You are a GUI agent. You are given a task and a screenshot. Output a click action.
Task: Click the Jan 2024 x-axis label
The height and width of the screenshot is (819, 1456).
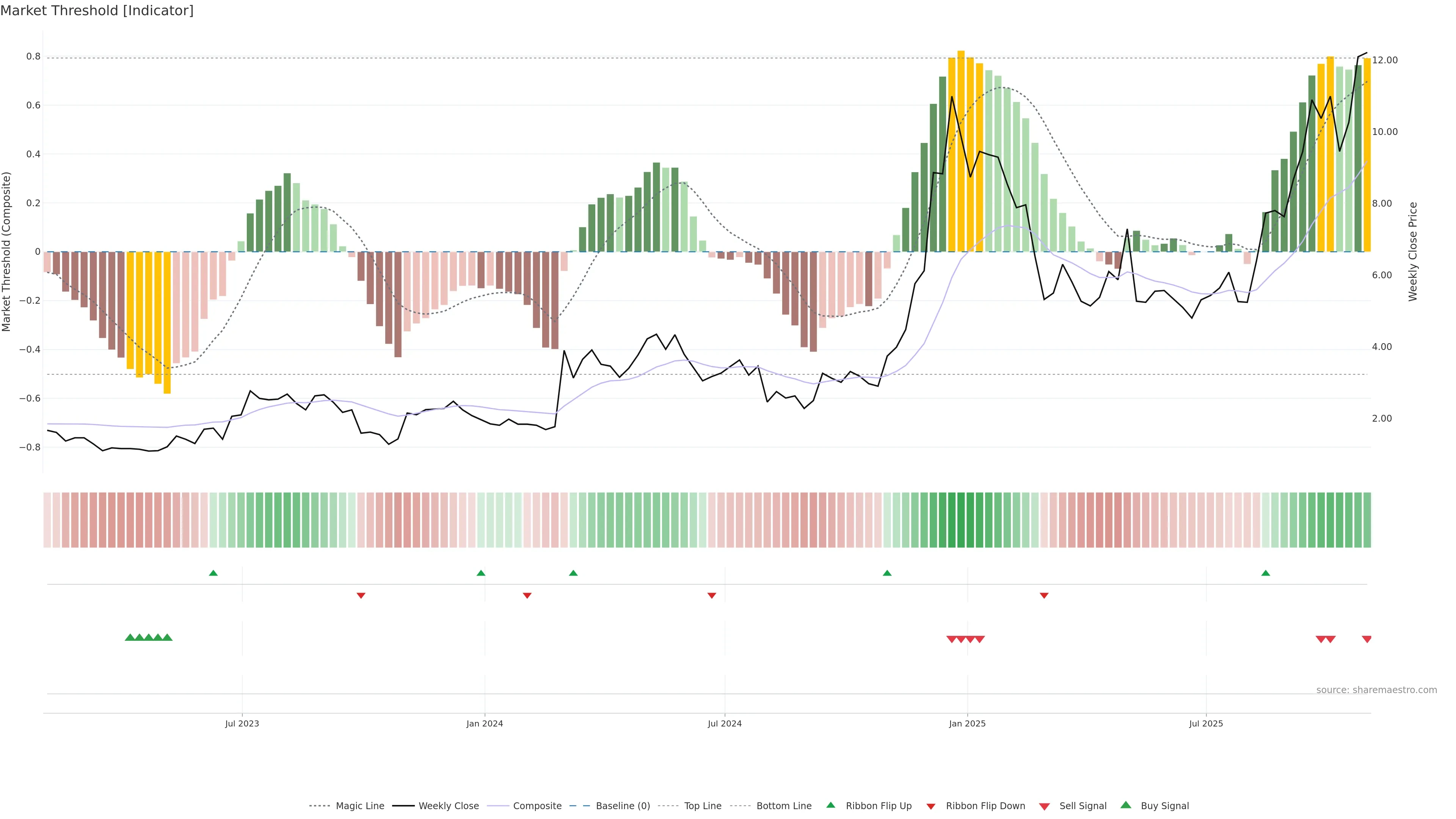[485, 723]
